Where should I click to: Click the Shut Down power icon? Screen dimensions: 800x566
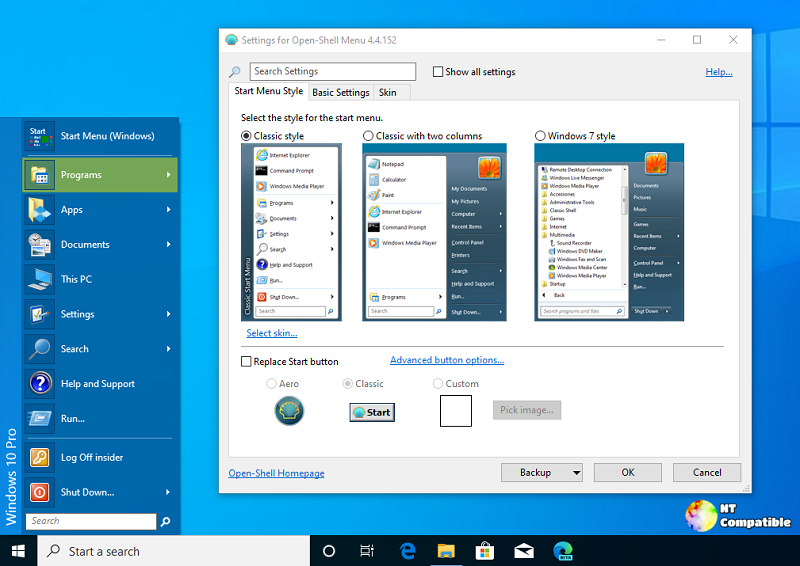tap(40, 492)
